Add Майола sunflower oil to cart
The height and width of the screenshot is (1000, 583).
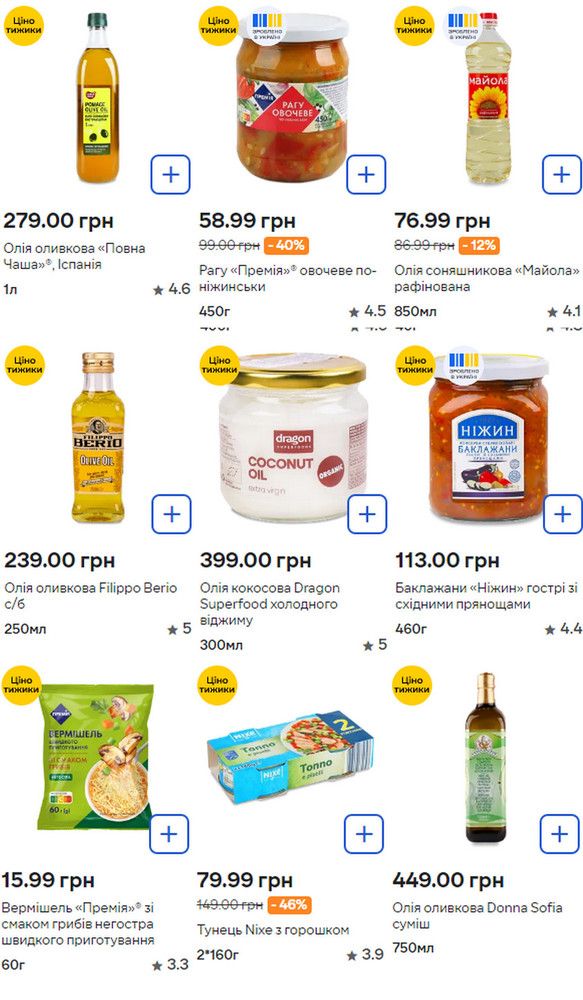[x=562, y=174]
